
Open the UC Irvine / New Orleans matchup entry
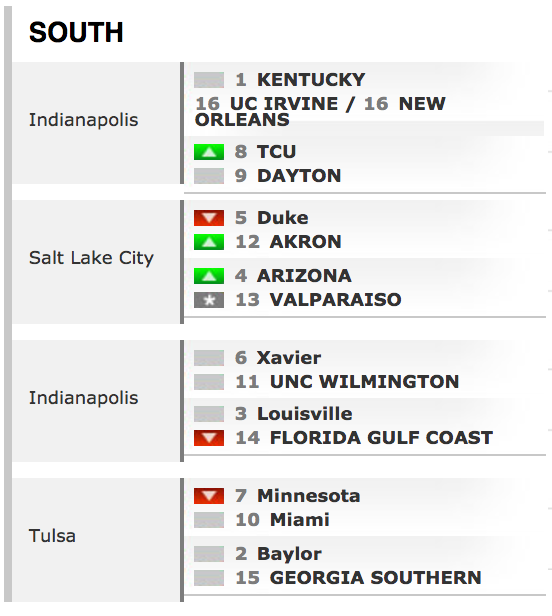pos(320,112)
